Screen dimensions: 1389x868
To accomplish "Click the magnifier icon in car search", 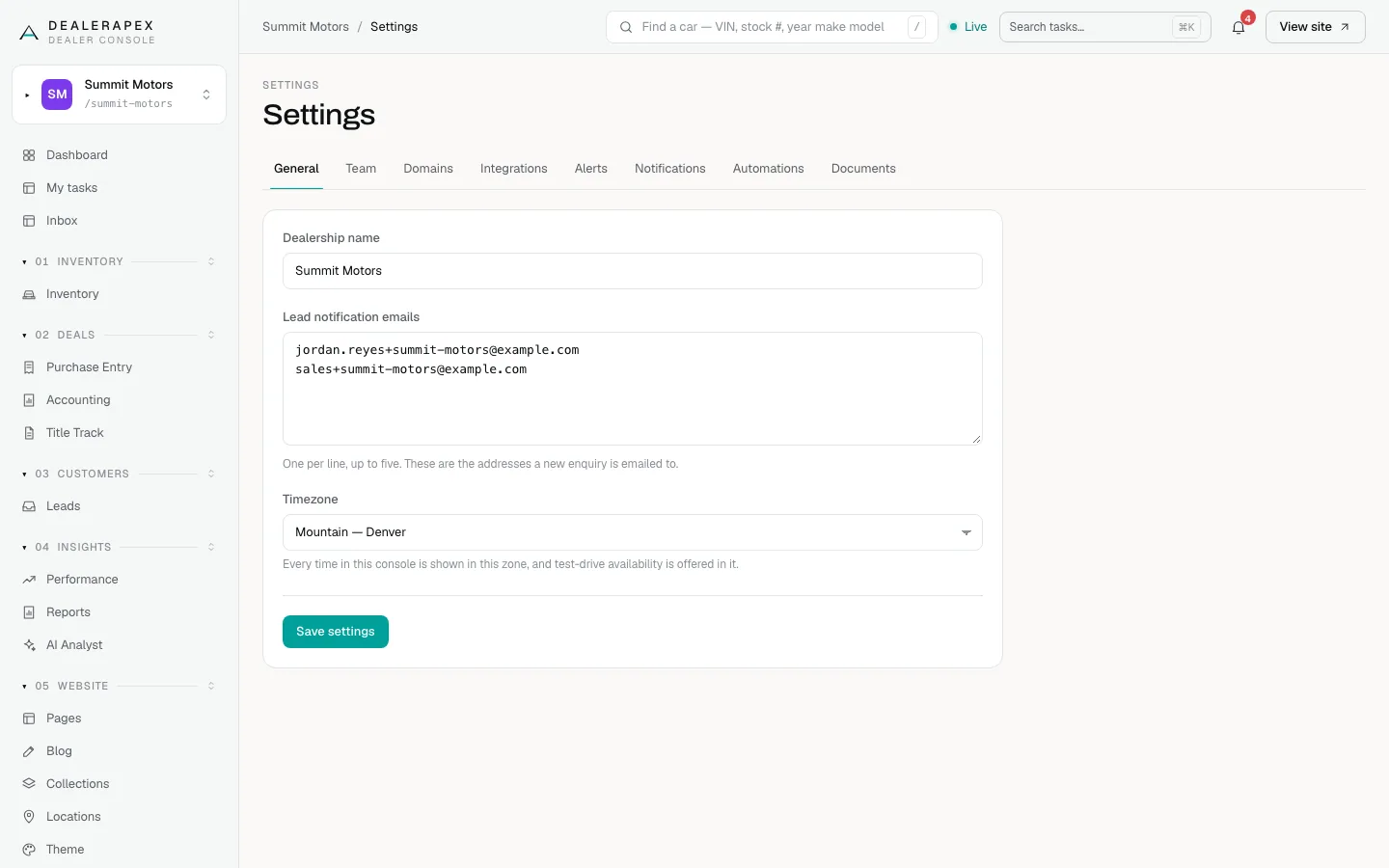I will pyautogui.click(x=626, y=27).
